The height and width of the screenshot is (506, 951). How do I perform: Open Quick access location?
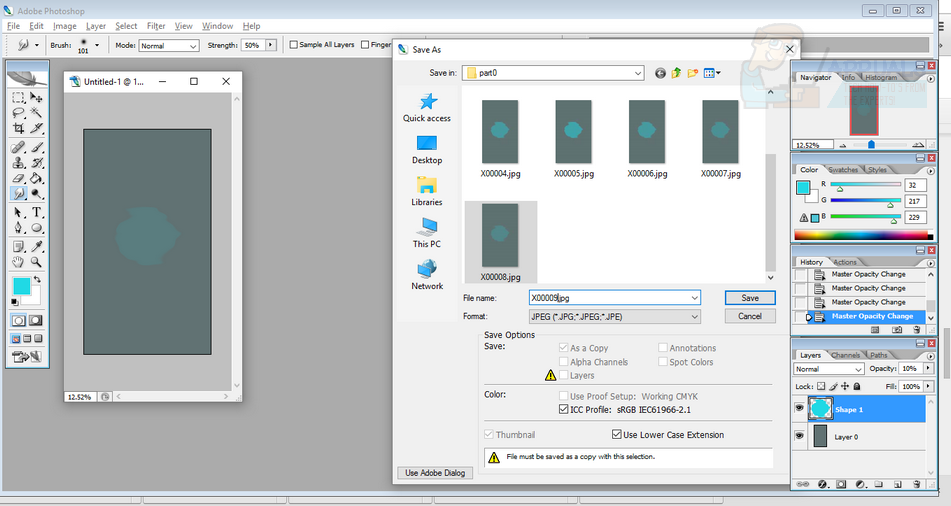click(x=427, y=108)
